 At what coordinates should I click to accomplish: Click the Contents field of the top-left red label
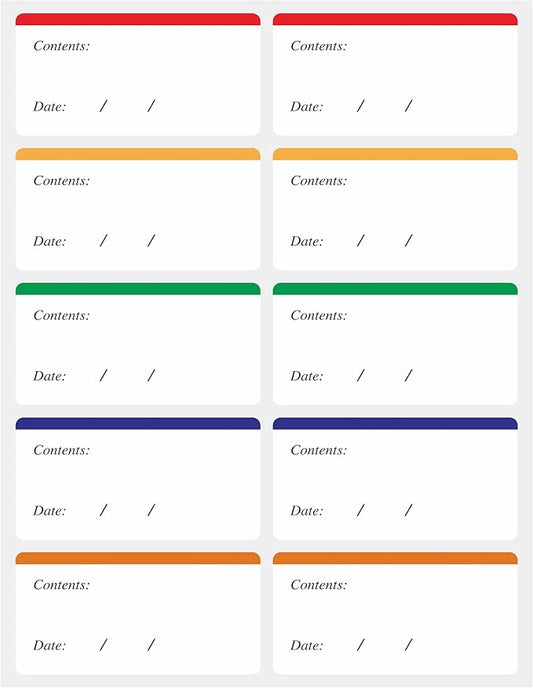pos(61,46)
